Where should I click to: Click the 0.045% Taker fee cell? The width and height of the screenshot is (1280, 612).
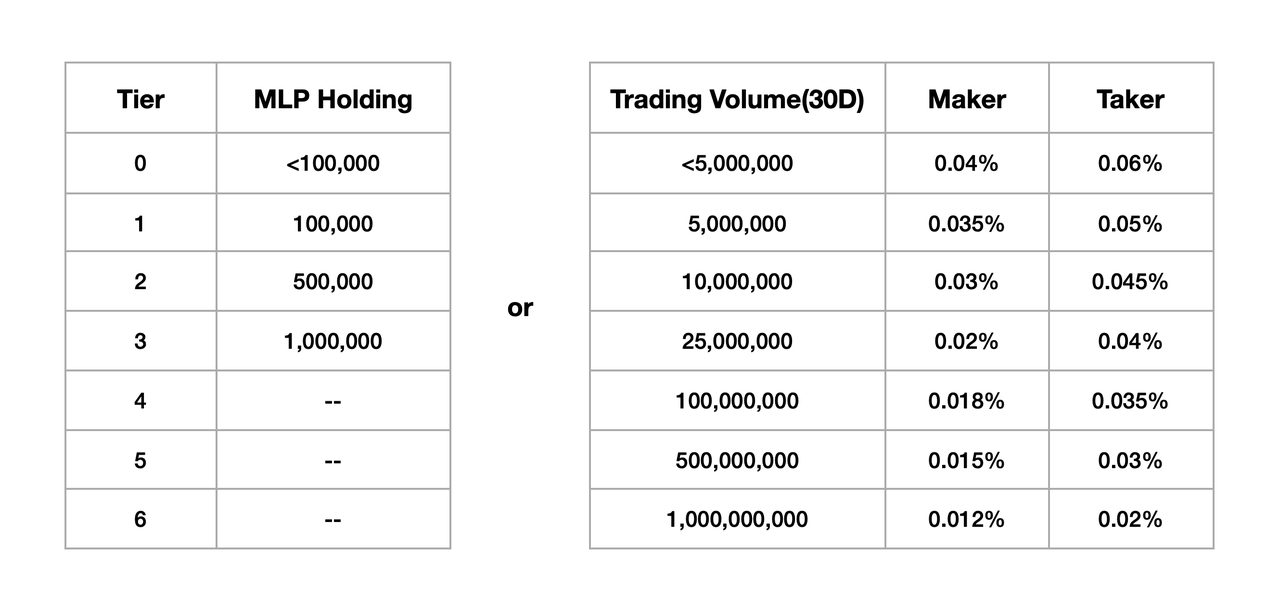[x=1131, y=282]
